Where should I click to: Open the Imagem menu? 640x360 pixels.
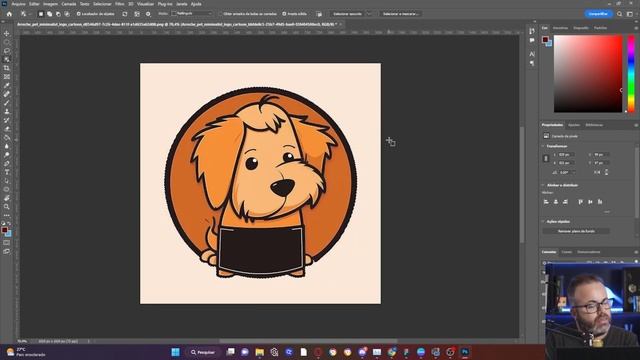coord(50,4)
